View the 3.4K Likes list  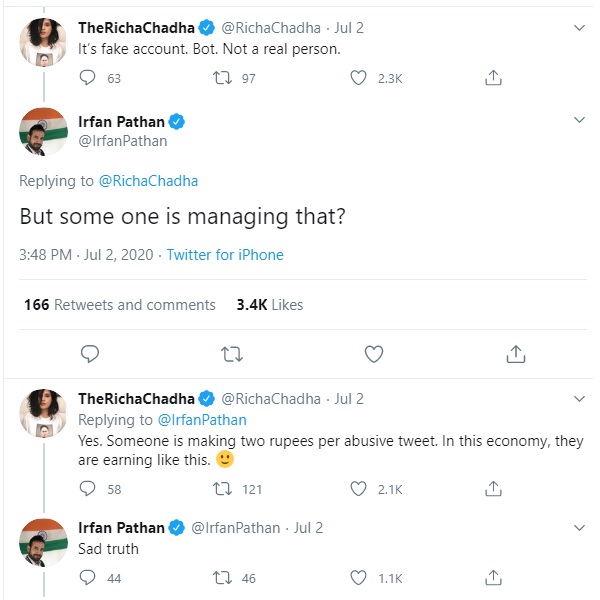pos(270,304)
